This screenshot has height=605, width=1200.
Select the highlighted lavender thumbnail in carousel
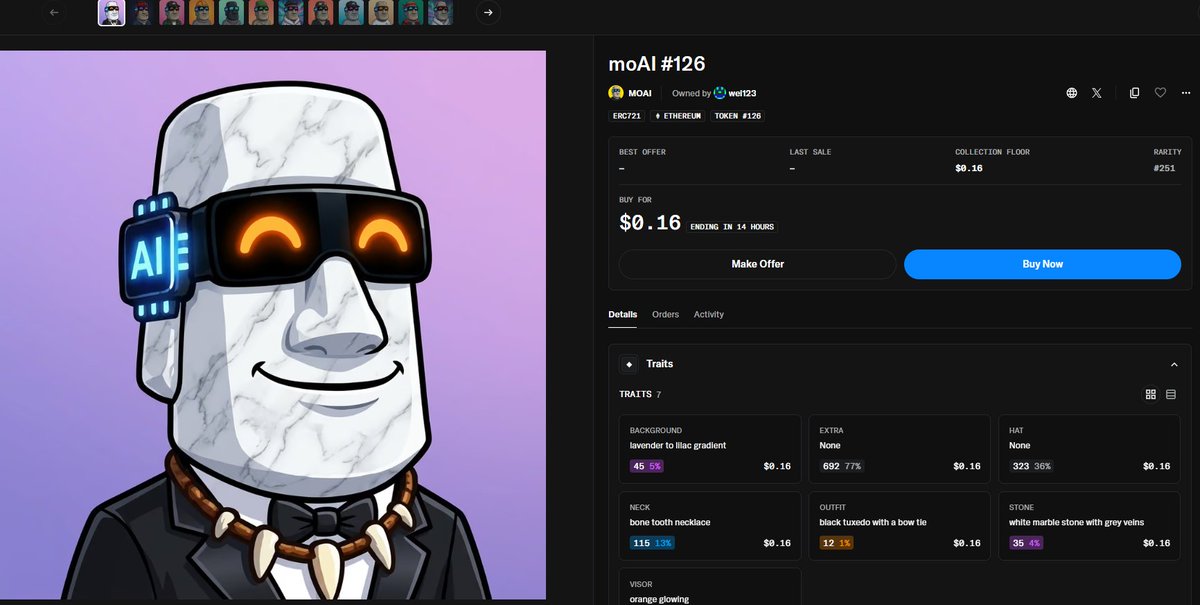[112, 12]
